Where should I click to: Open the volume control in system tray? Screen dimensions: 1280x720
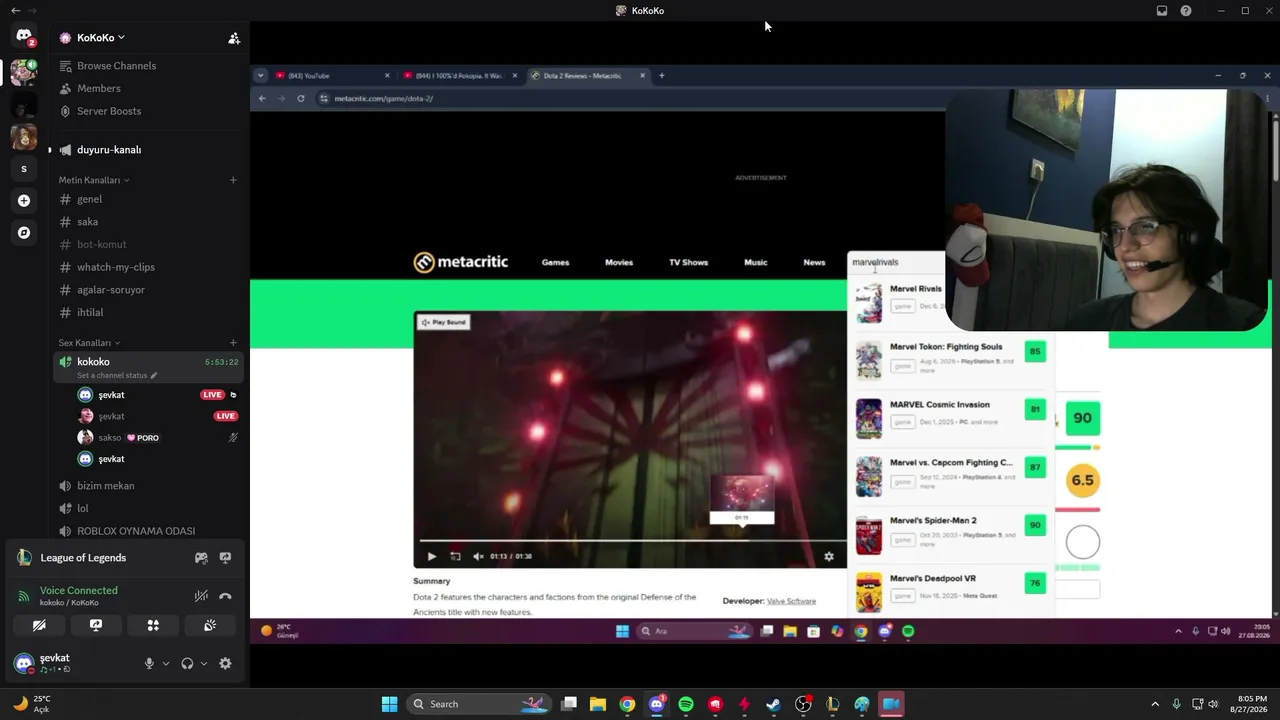[1213, 704]
